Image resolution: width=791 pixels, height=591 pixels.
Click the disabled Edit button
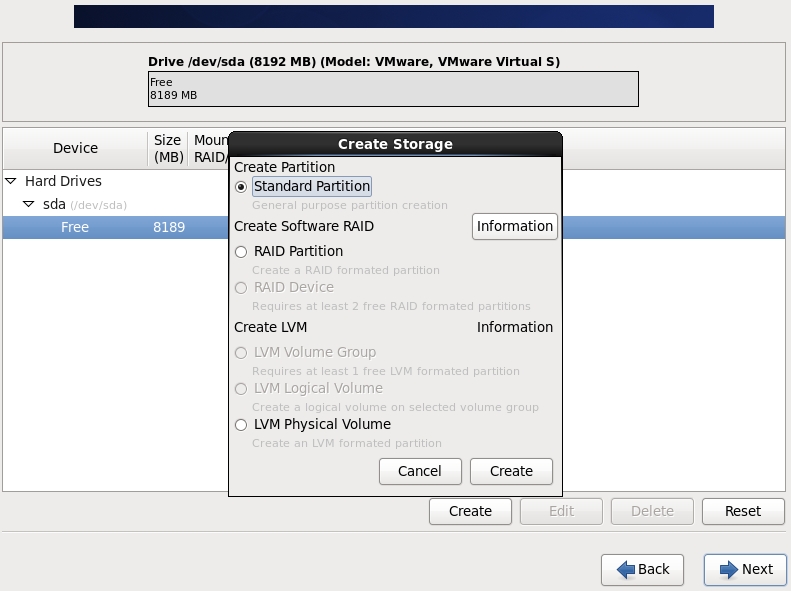click(x=561, y=511)
